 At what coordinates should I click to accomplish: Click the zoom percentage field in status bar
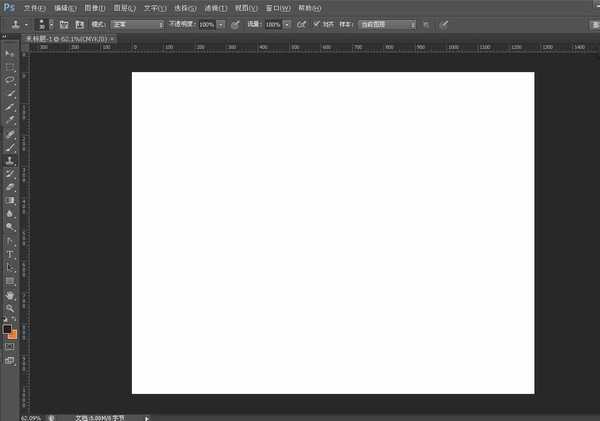(x=10, y=417)
